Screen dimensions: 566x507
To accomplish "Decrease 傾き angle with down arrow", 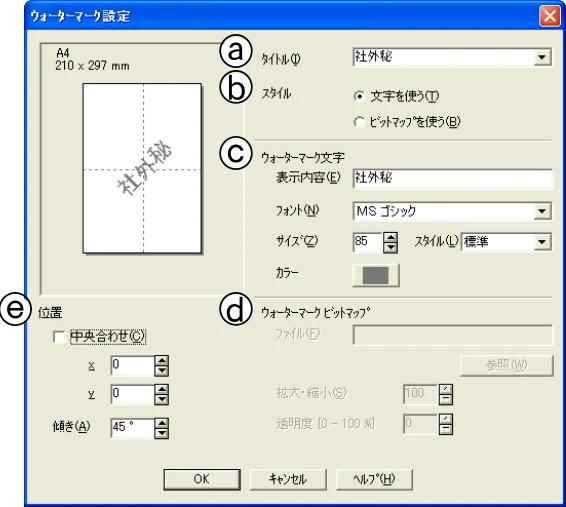I will click(161, 433).
